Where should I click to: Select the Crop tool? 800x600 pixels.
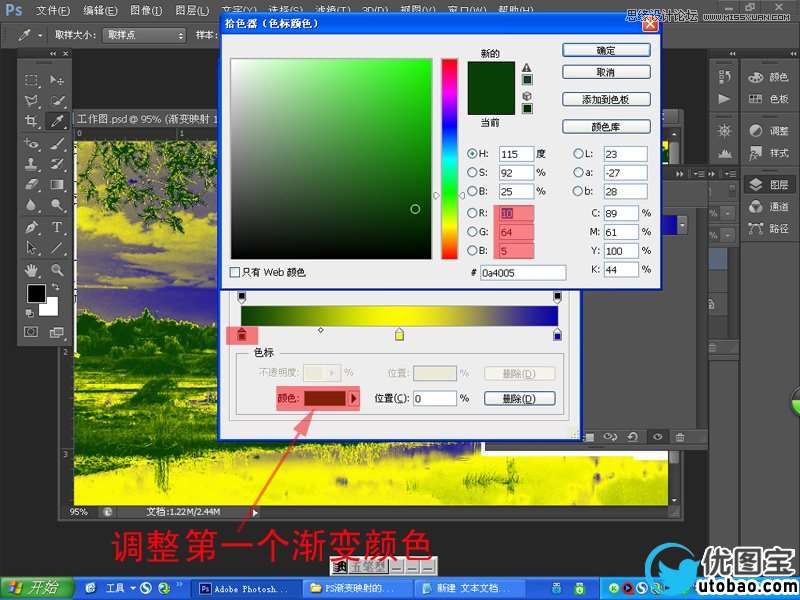32,121
